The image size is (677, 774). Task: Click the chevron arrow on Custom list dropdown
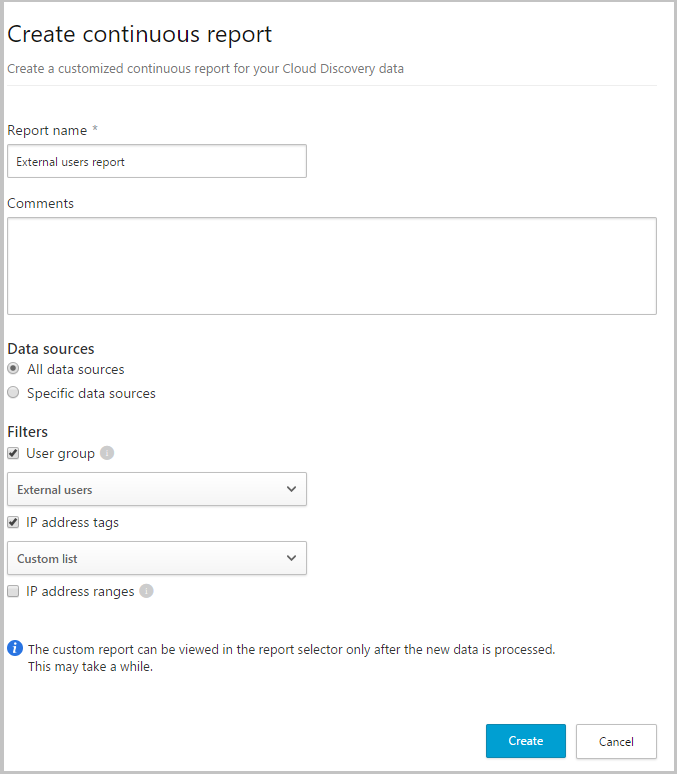(x=291, y=558)
